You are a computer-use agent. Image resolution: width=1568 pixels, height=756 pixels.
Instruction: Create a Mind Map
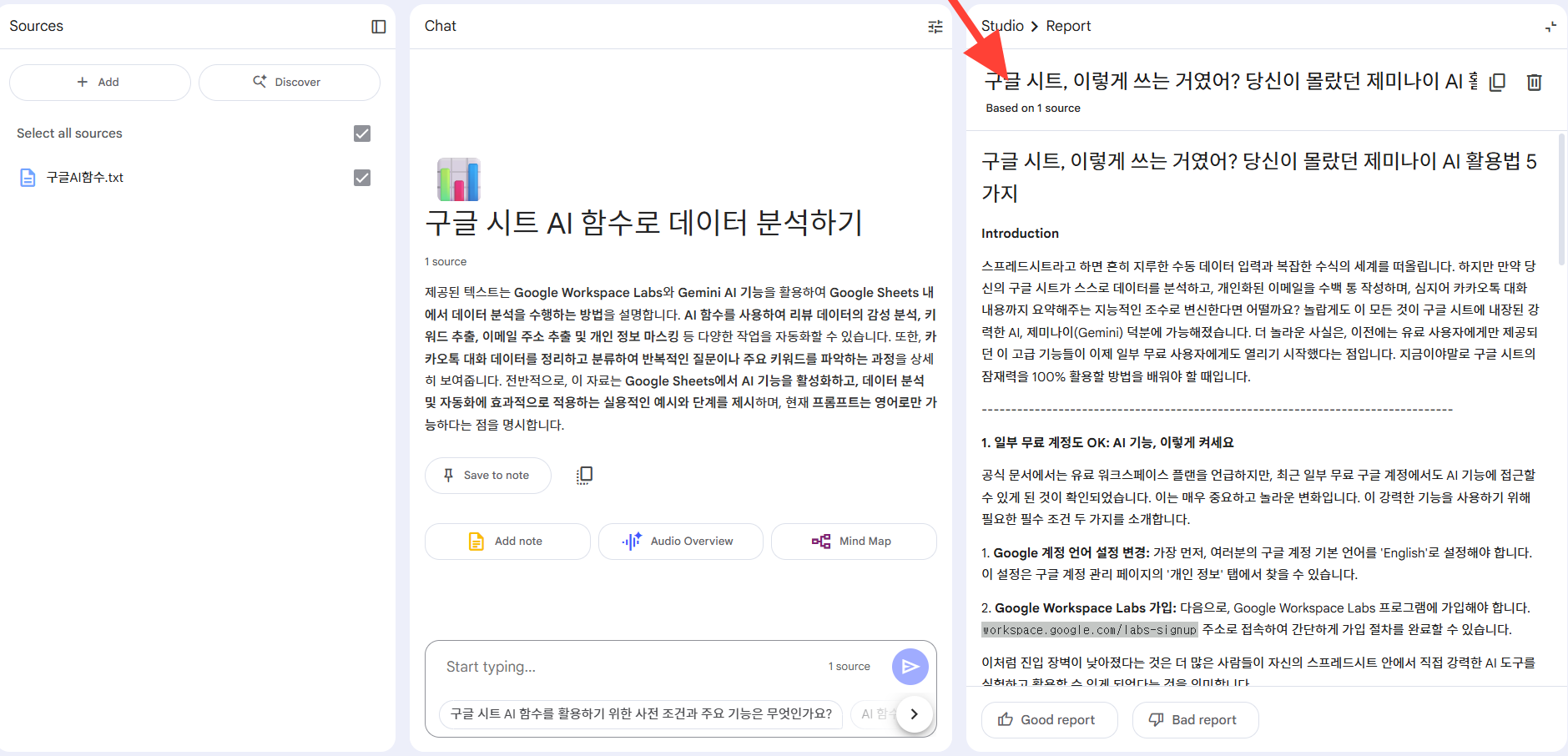(854, 542)
